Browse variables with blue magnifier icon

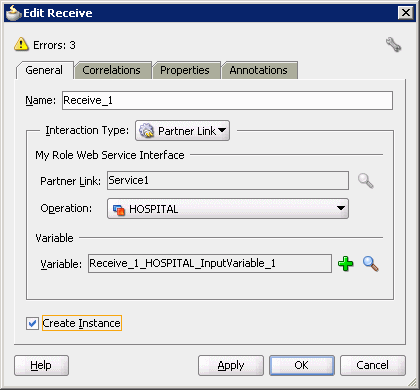[x=370, y=264]
